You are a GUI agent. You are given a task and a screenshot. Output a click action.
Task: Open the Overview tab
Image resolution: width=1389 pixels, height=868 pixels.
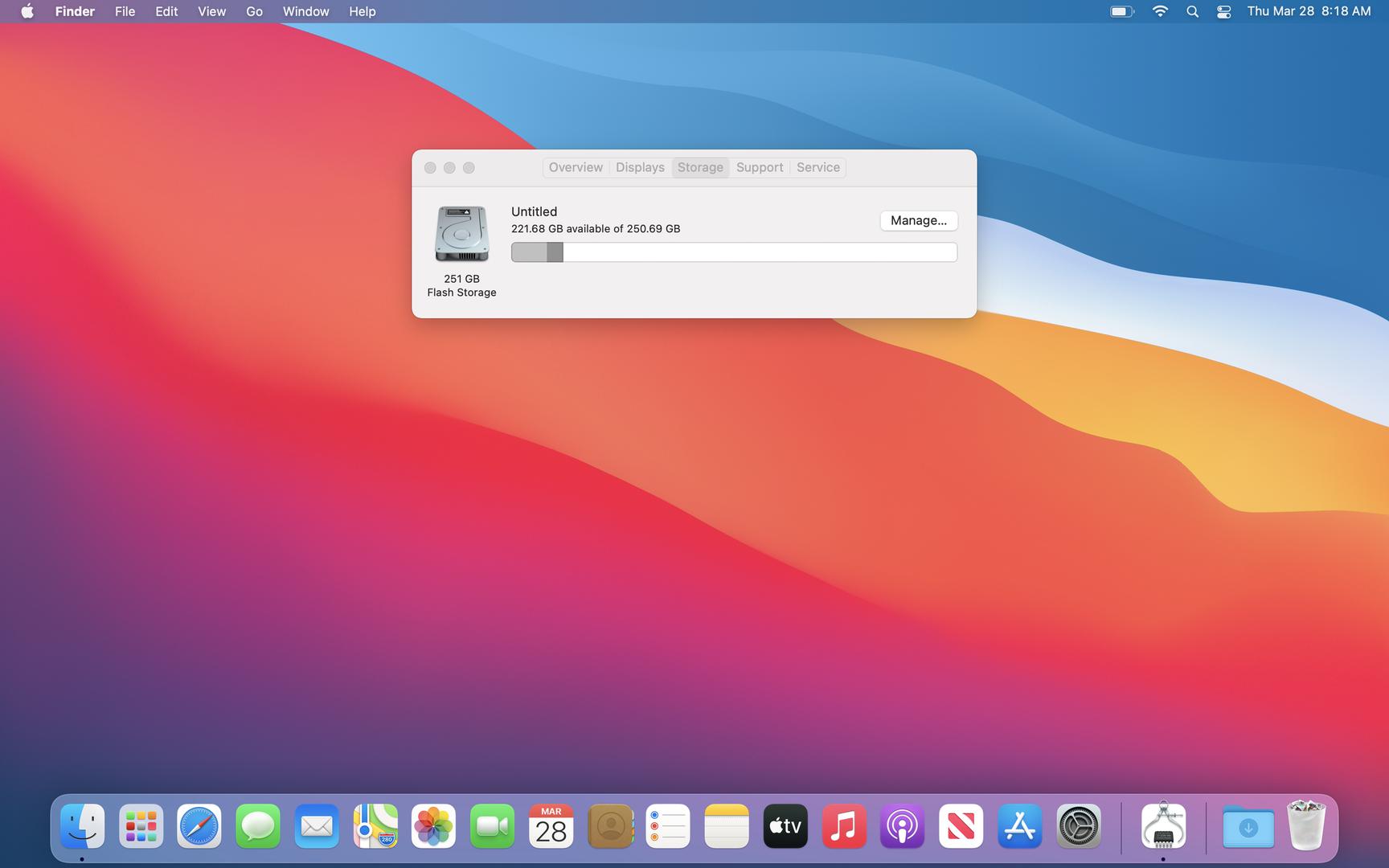(x=576, y=167)
